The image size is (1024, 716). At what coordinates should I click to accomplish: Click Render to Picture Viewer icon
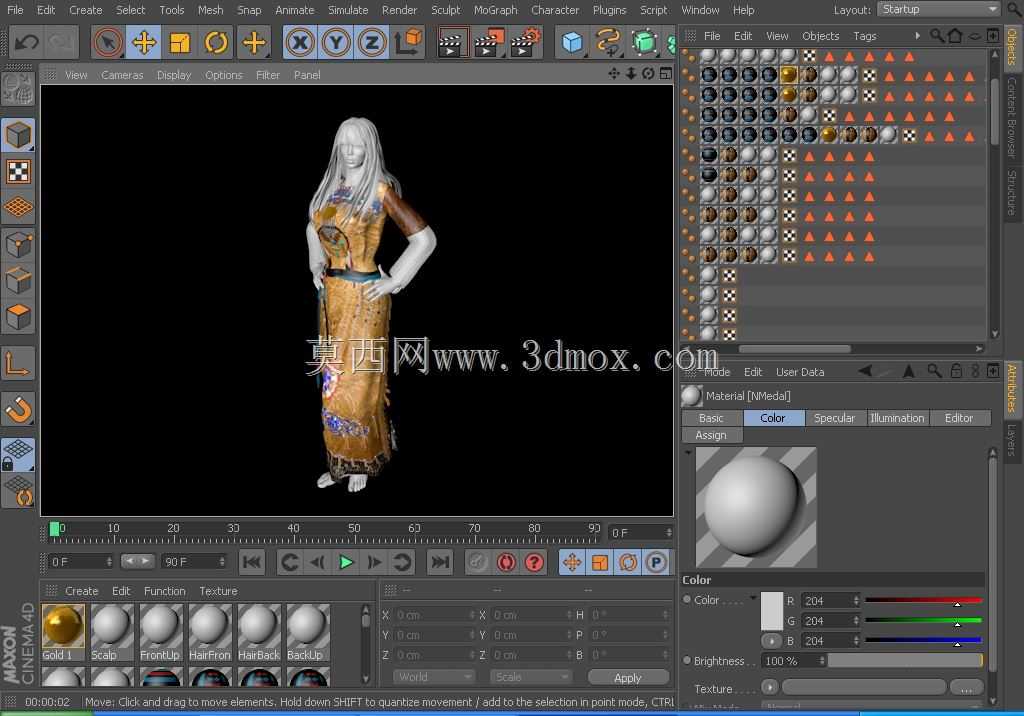[488, 43]
